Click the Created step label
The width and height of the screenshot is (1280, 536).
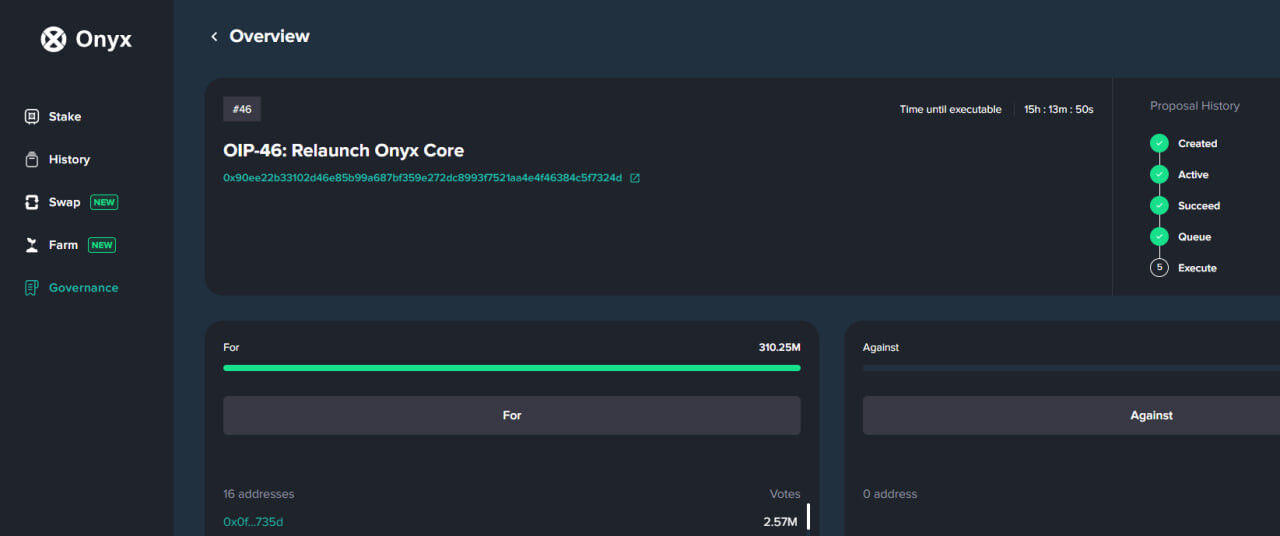[x=1197, y=144]
